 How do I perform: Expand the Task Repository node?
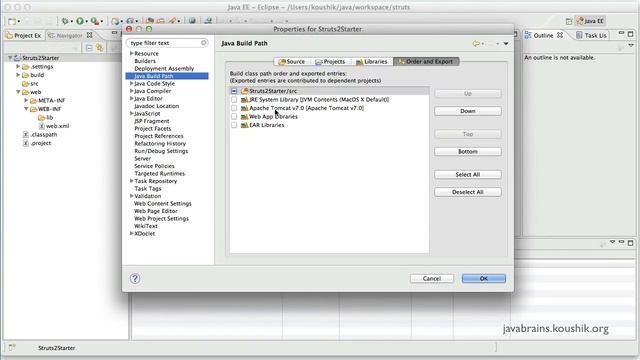[131, 181]
